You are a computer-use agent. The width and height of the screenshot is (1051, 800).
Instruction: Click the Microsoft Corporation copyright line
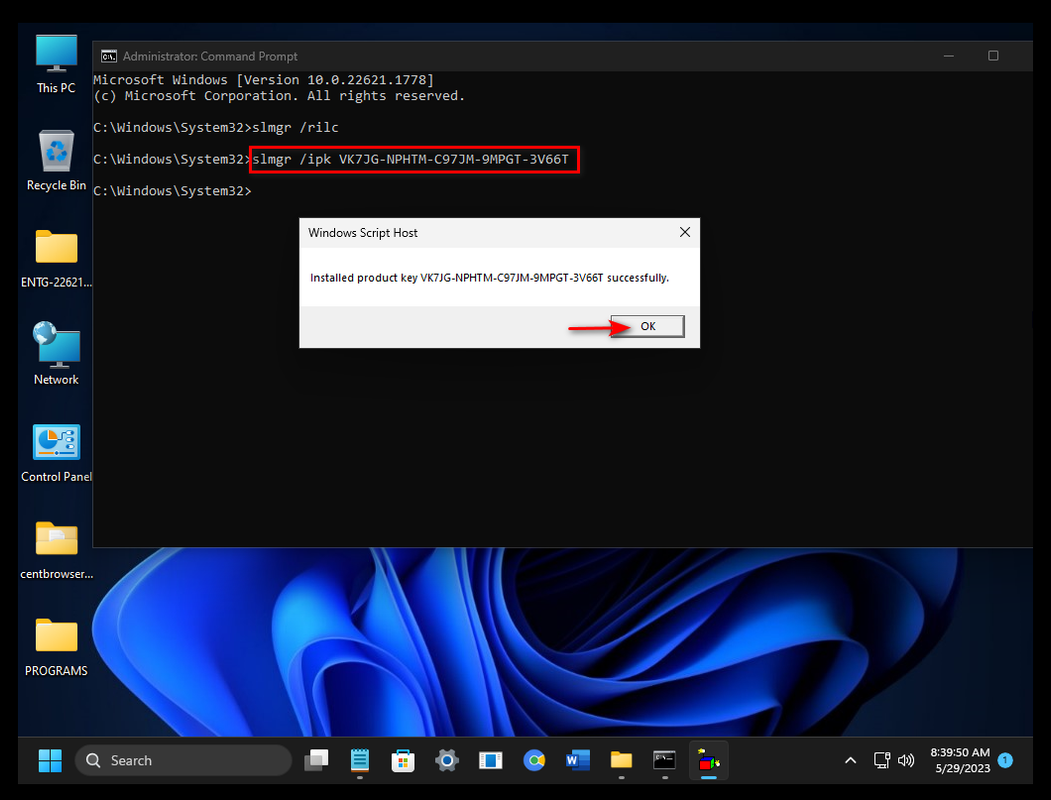[x=279, y=96]
